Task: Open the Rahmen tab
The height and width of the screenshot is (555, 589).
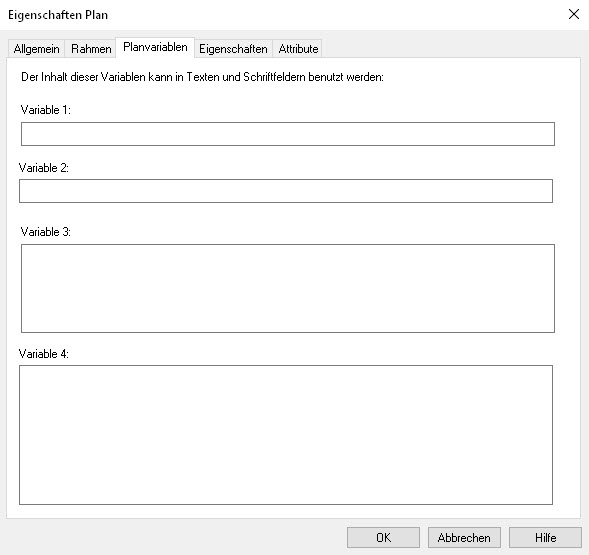Action: 91,49
